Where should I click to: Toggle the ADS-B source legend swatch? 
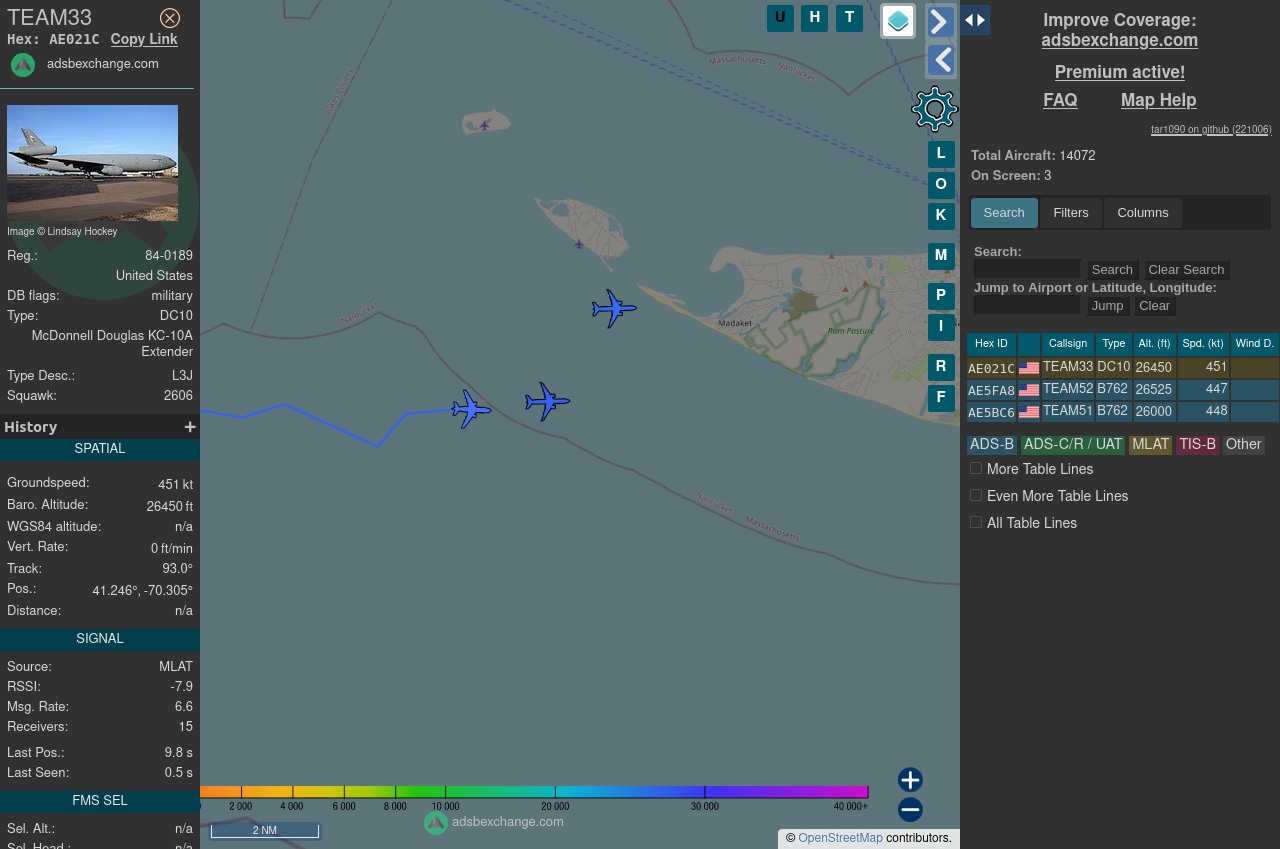tap(992, 445)
